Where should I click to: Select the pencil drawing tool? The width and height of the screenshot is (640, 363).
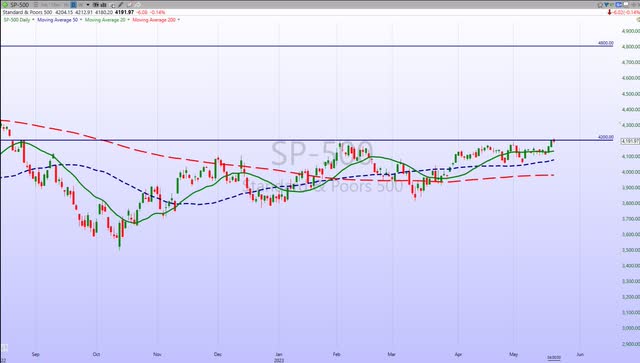click(x=121, y=5)
